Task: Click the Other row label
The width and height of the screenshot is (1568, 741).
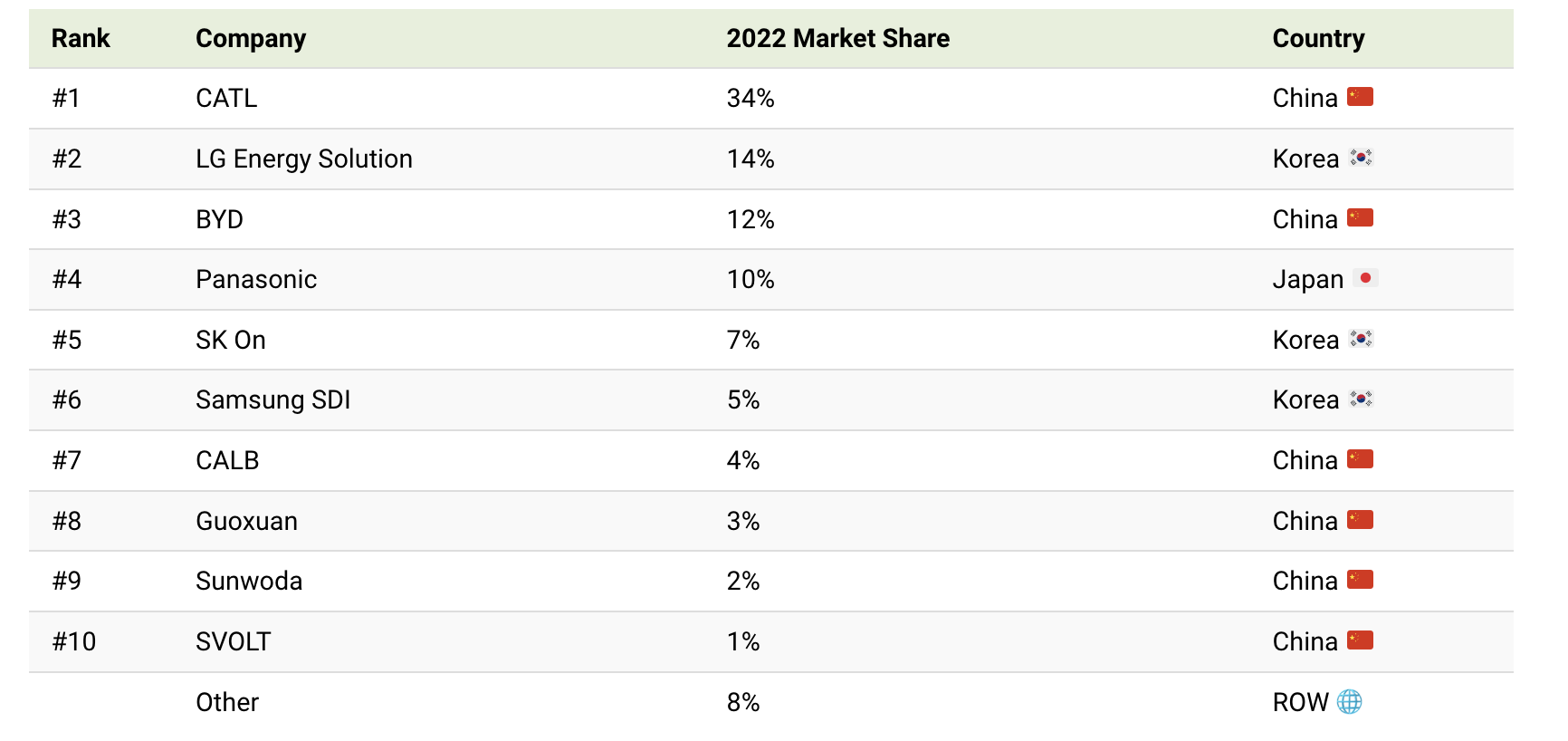Action: [x=227, y=702]
